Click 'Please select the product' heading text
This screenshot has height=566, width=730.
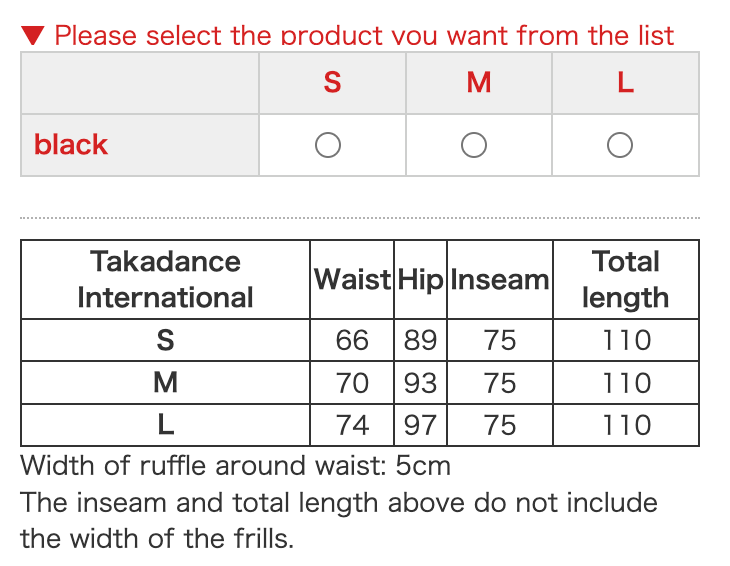[364, 37]
